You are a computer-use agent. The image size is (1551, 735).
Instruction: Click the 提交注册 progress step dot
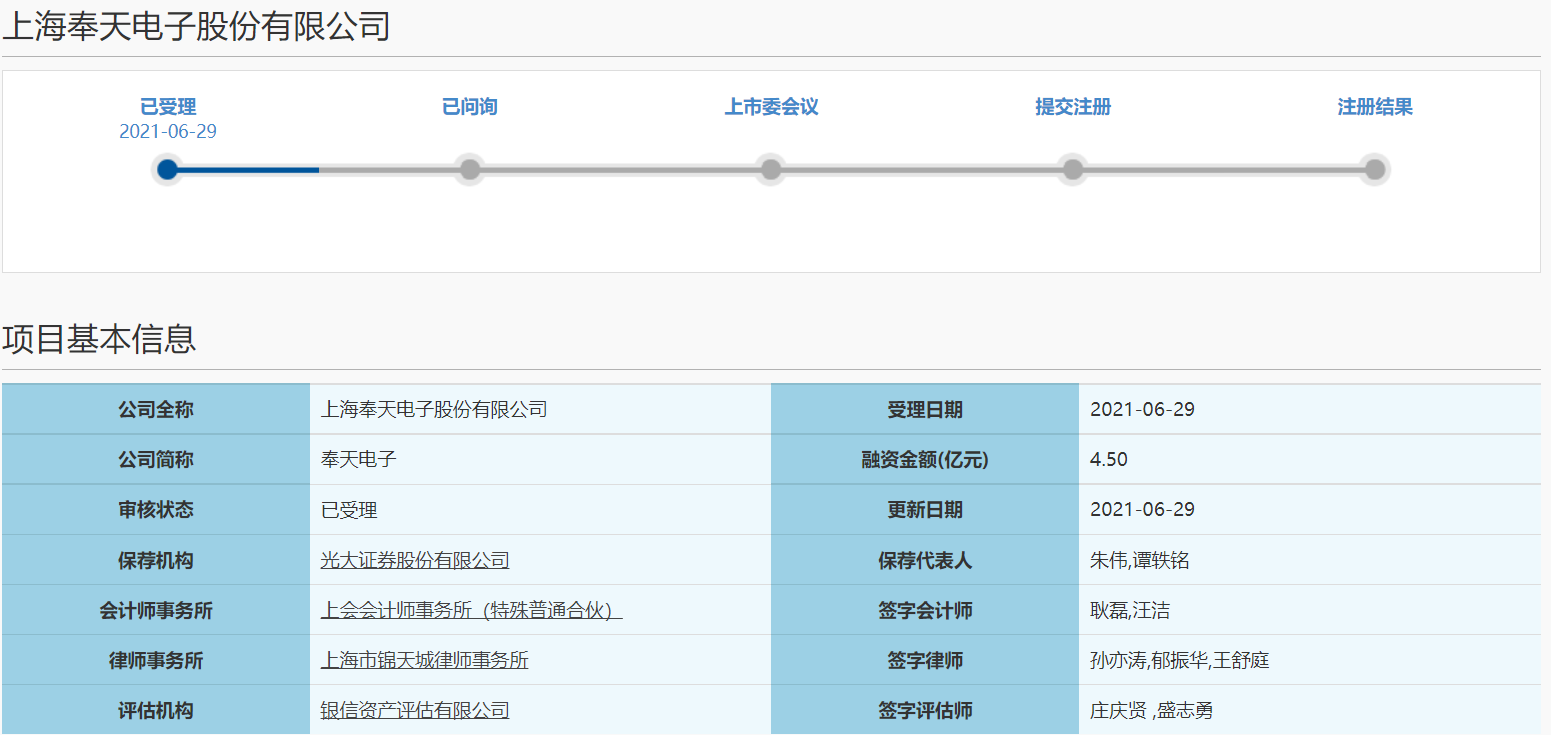tap(1073, 170)
